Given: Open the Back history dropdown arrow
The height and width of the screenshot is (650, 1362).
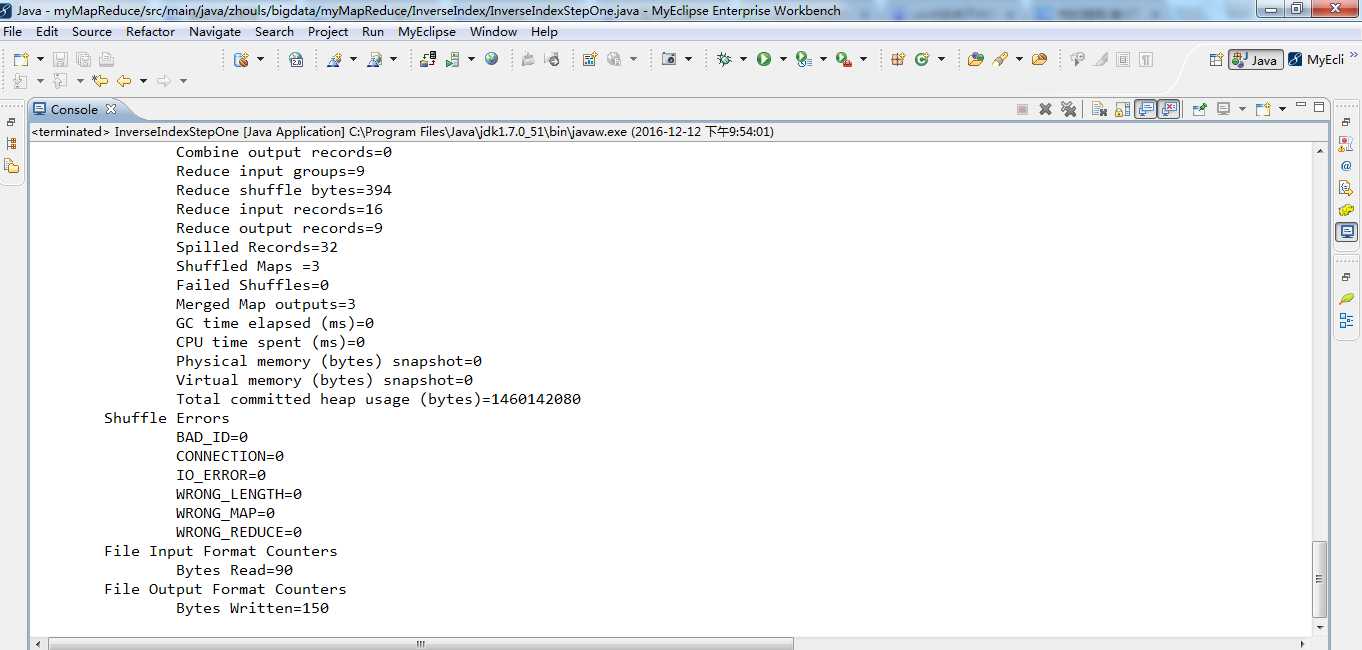Looking at the screenshot, I should (x=143, y=81).
